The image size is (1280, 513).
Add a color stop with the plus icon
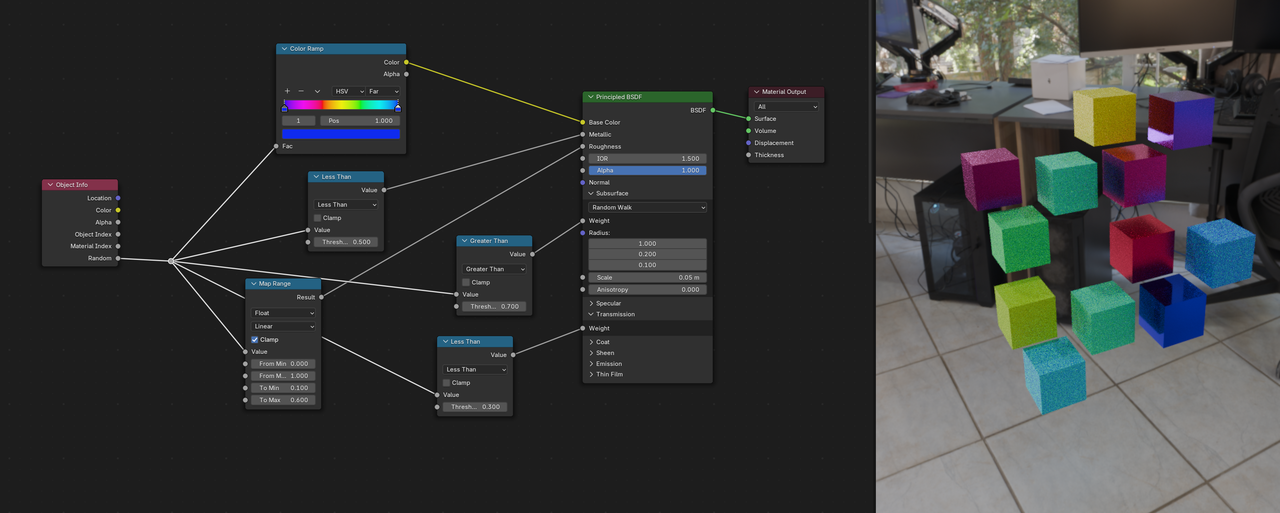[x=287, y=91]
